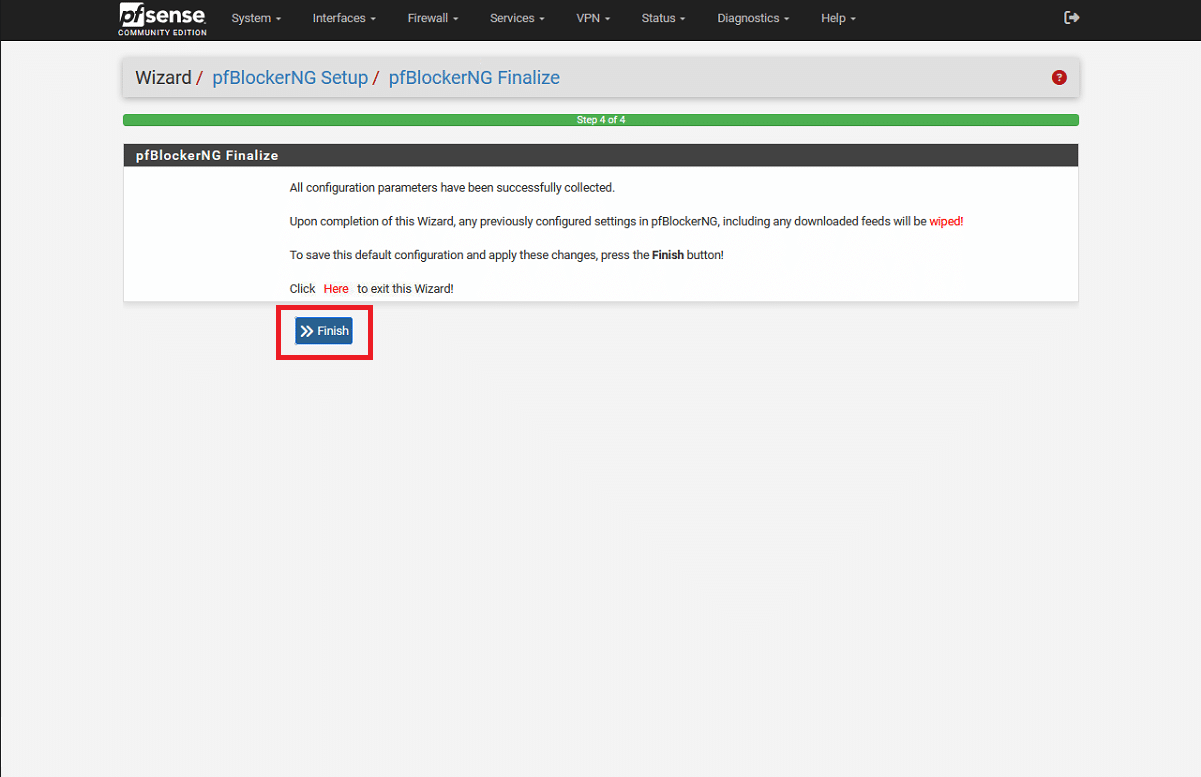Click the red Here link to exit wizard

pos(336,288)
